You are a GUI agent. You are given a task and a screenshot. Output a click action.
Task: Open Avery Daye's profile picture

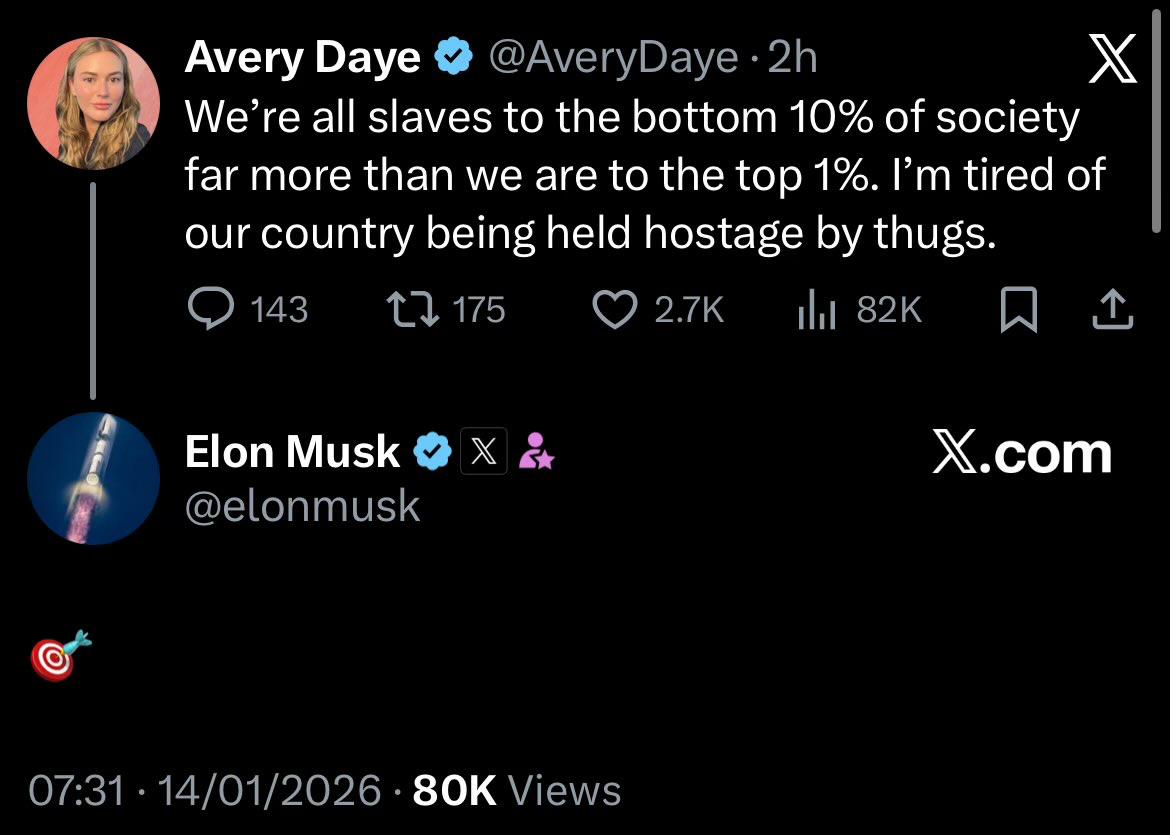[x=93, y=104]
